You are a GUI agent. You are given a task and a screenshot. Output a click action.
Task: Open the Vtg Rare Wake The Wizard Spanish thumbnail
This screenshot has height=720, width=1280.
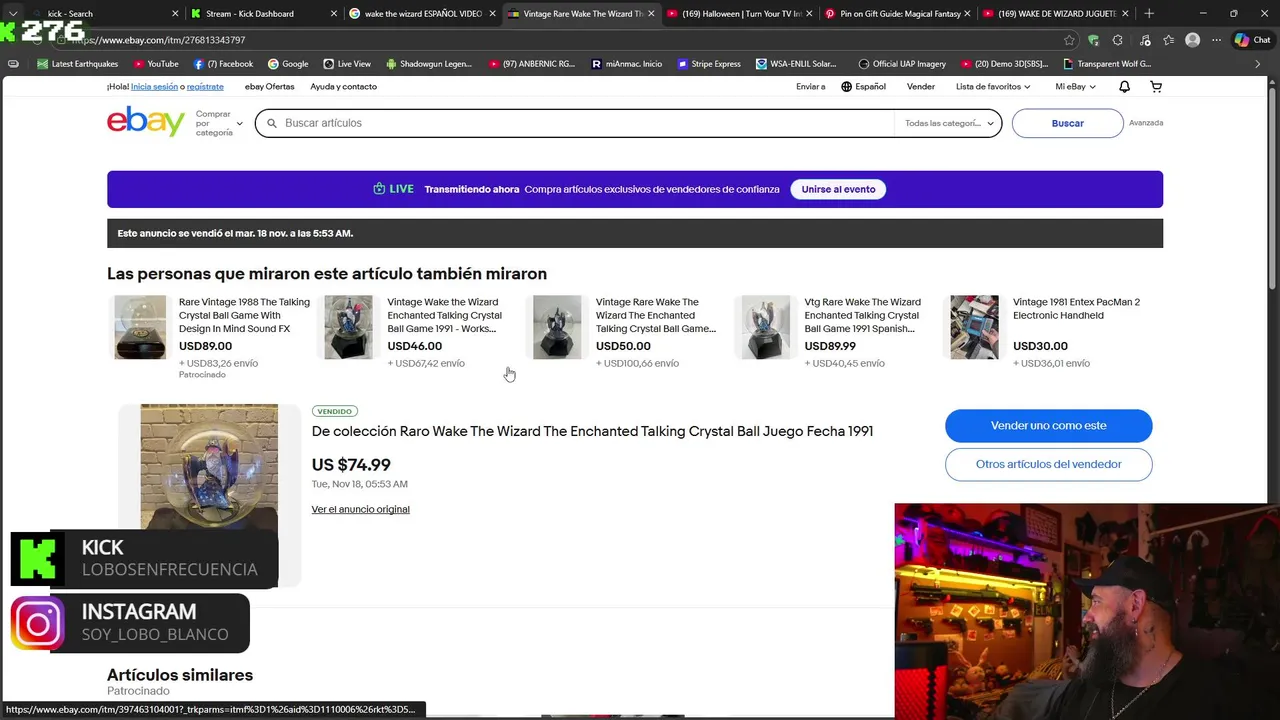tap(765, 327)
